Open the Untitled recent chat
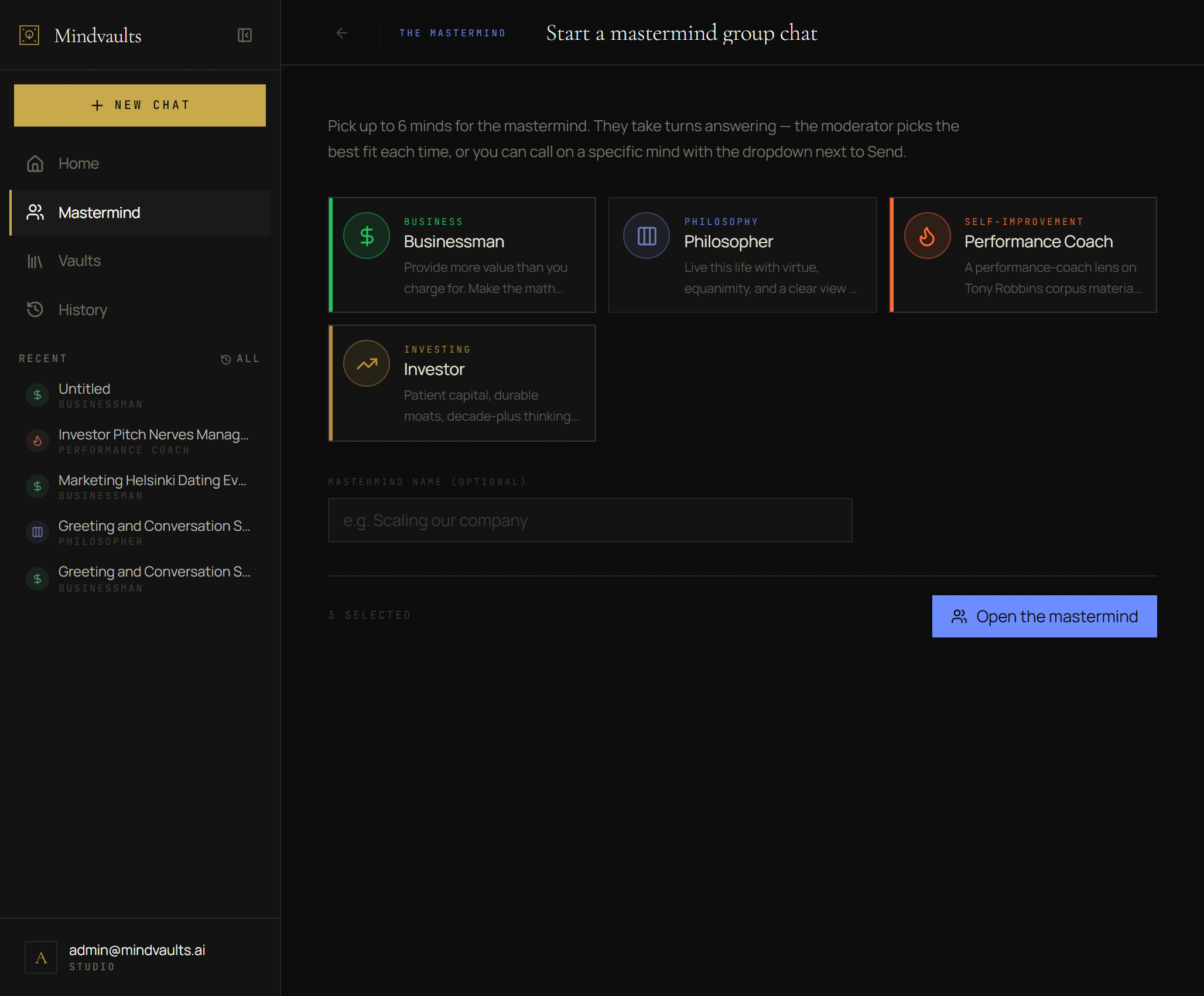The width and height of the screenshot is (1204, 996). [x=140, y=395]
